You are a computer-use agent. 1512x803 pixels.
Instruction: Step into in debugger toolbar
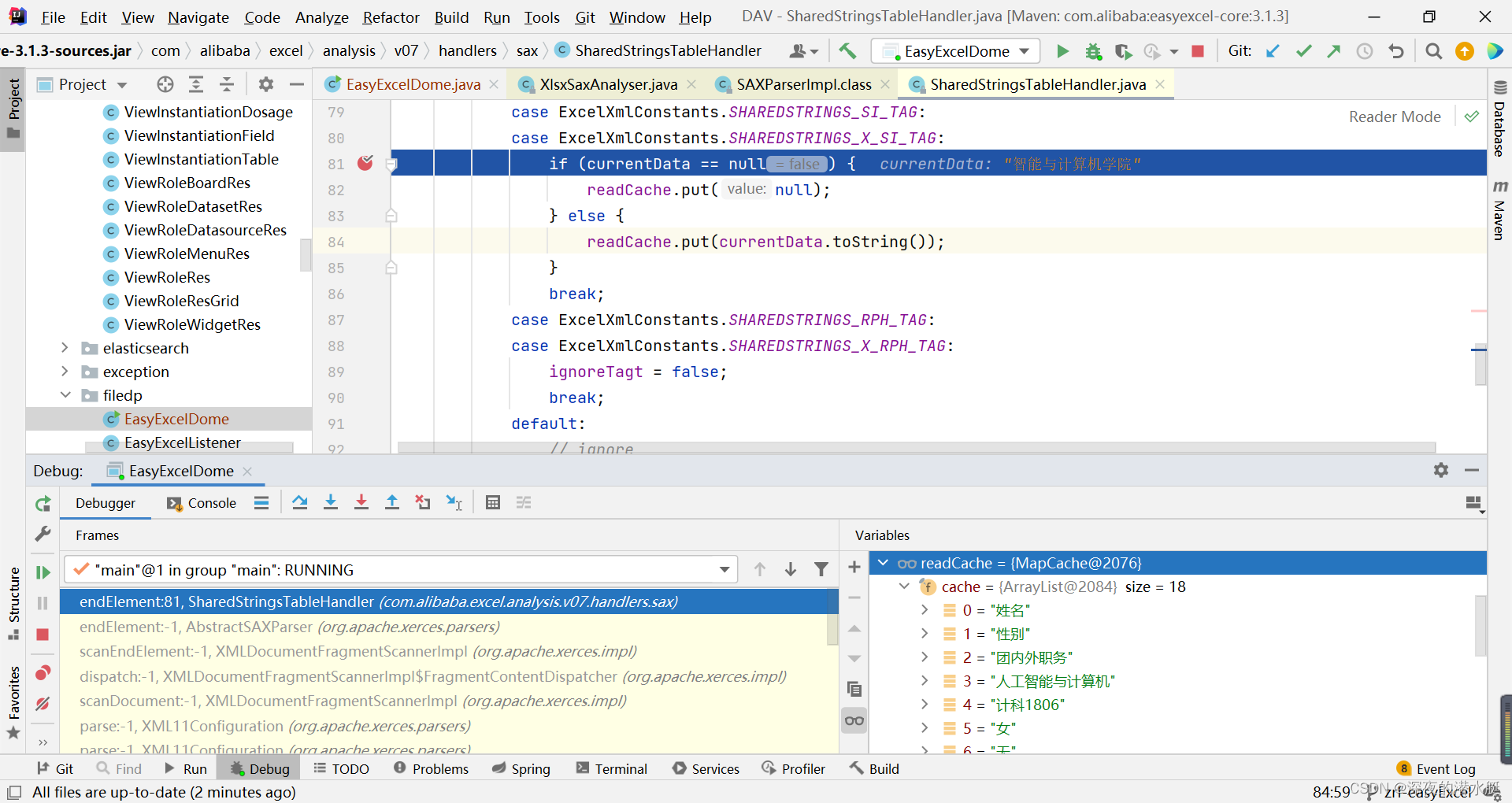pyautogui.click(x=331, y=502)
